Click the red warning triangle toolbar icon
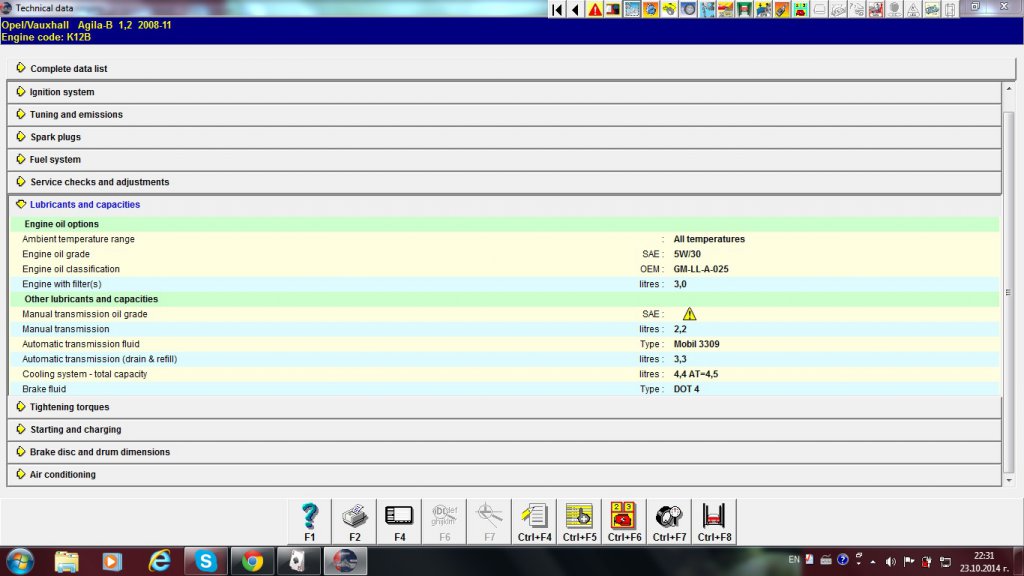This screenshot has height=576, width=1024. (x=595, y=9)
